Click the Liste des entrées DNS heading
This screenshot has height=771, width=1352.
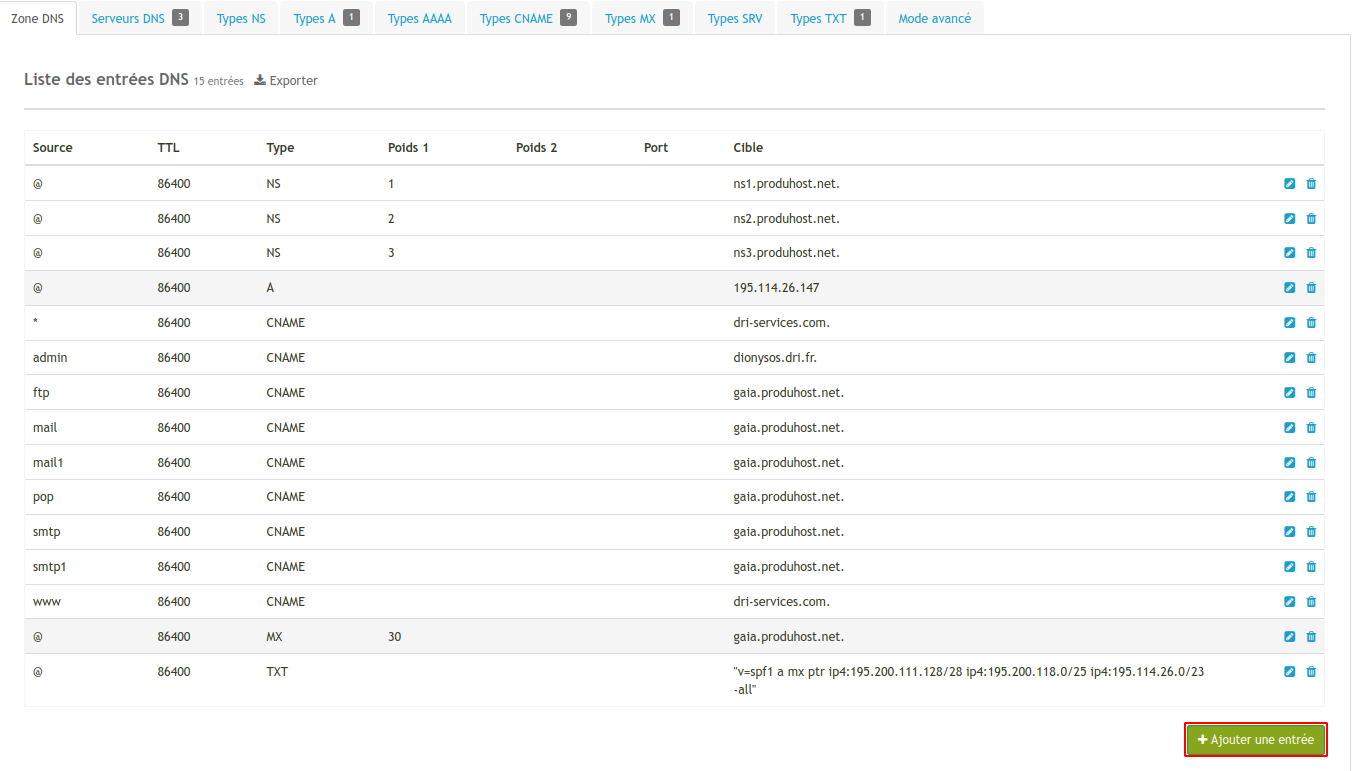pos(106,80)
